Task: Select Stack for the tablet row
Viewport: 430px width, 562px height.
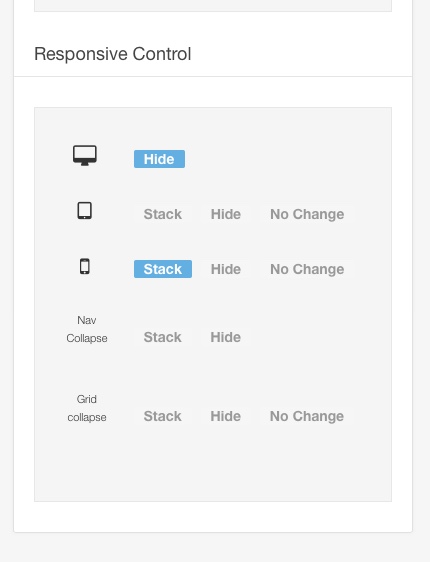Action: (x=163, y=214)
